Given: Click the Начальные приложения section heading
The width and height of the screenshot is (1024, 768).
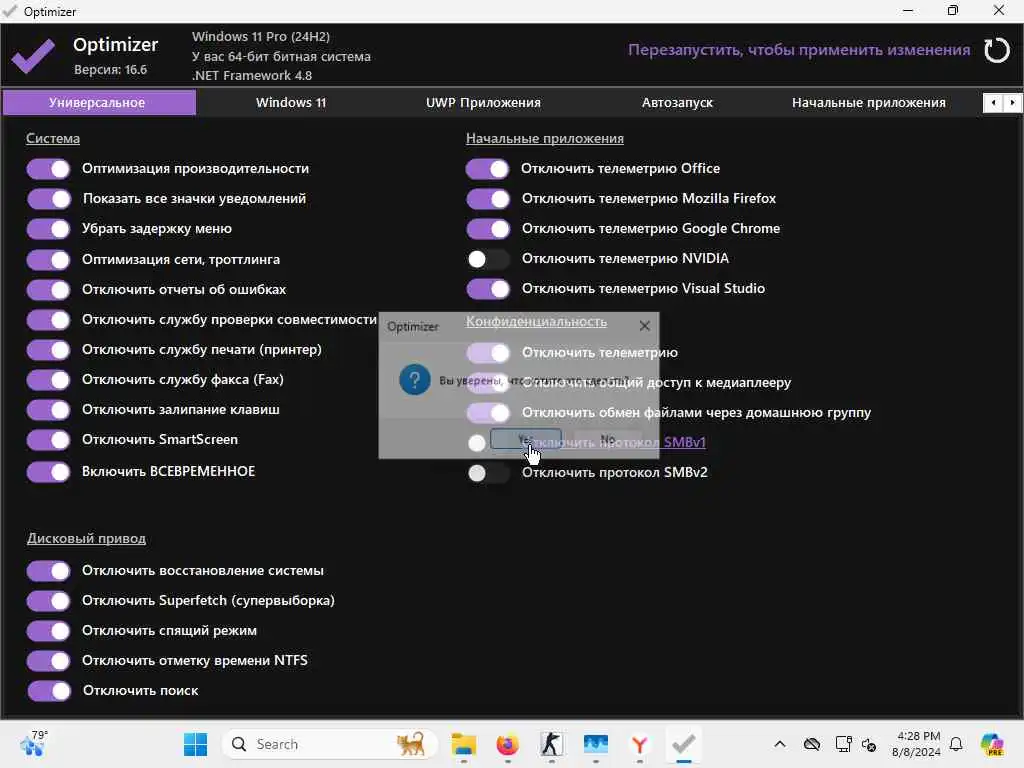Looking at the screenshot, I should pos(545,138).
